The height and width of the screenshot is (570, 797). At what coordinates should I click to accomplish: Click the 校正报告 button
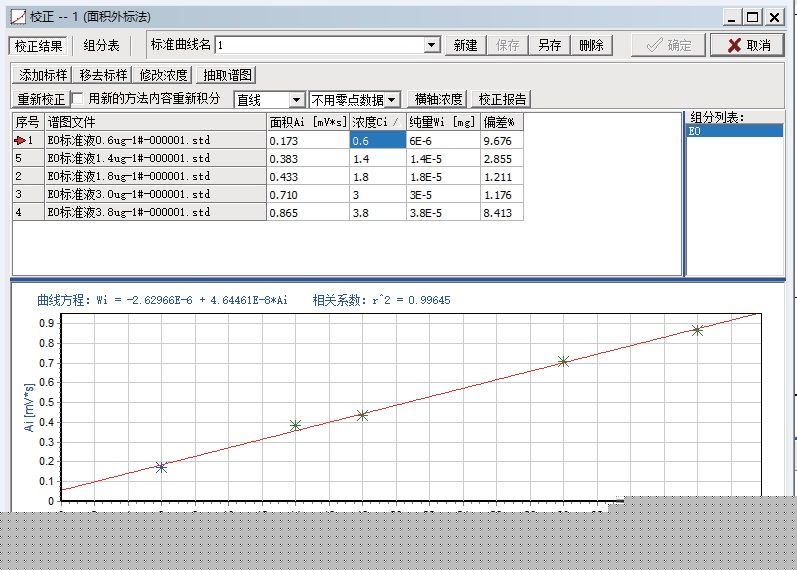click(x=502, y=99)
